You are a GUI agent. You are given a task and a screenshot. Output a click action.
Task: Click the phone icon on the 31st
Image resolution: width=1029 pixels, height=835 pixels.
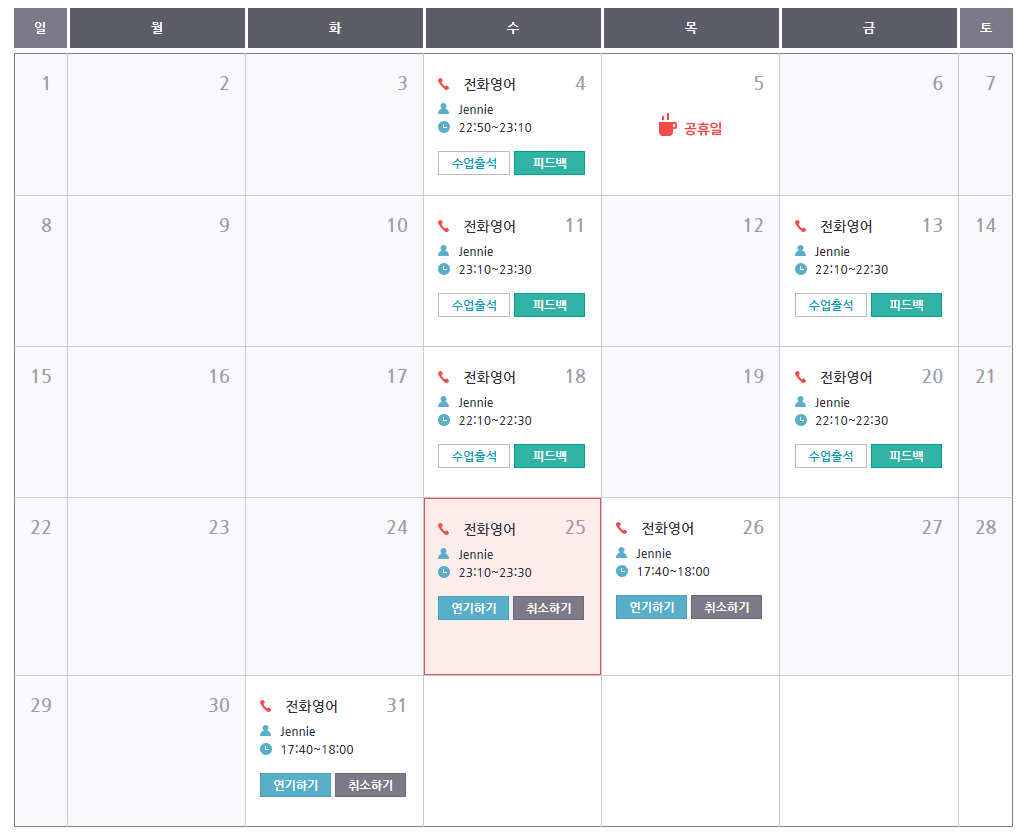click(265, 706)
